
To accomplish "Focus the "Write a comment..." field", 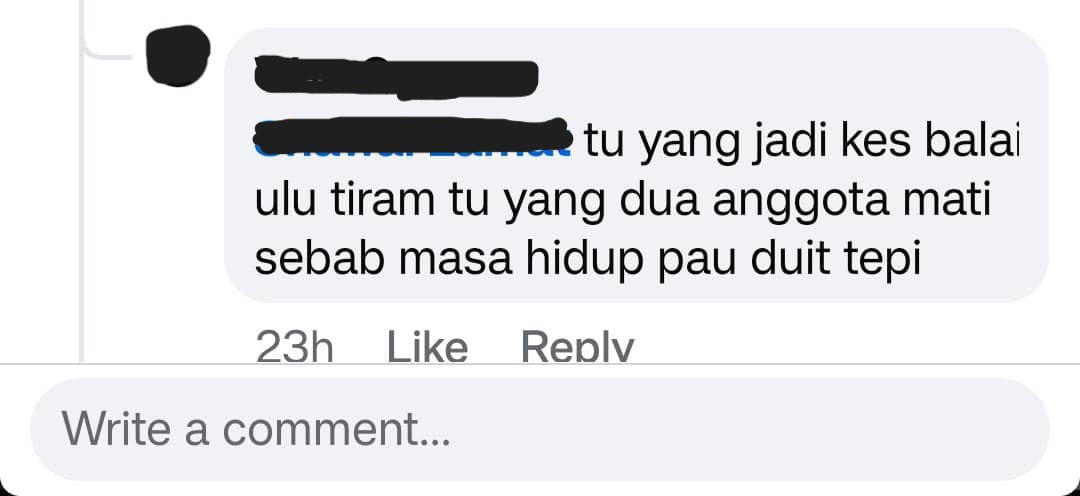I will pos(539,429).
